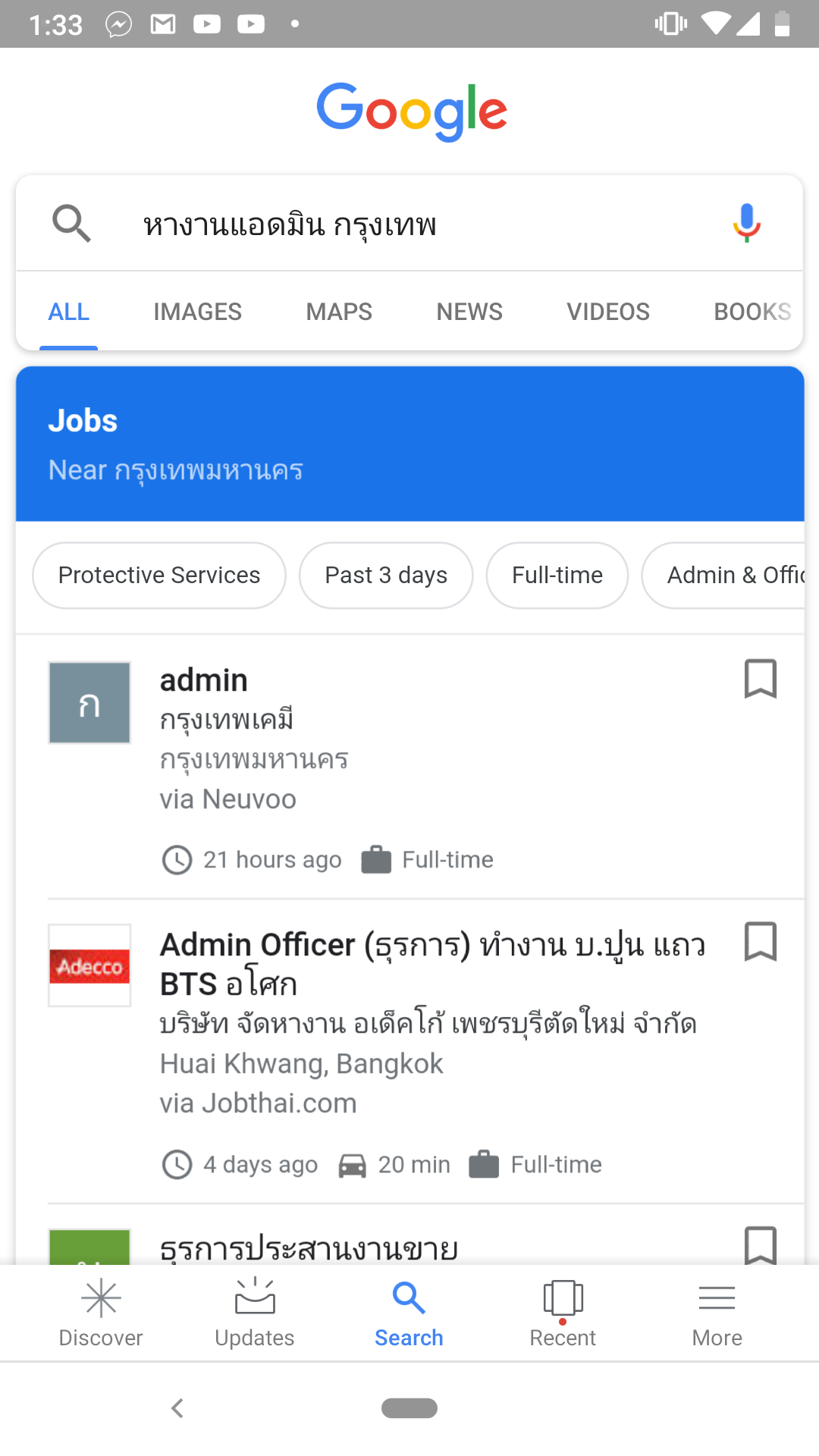Apply the Protective Services filter chip

159,576
